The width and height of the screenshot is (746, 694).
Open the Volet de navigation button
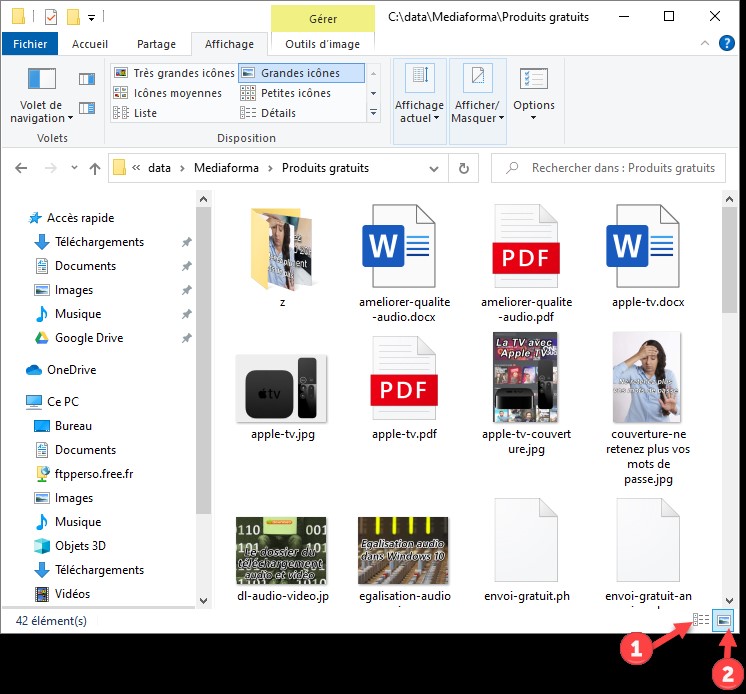pyautogui.click(x=41, y=96)
